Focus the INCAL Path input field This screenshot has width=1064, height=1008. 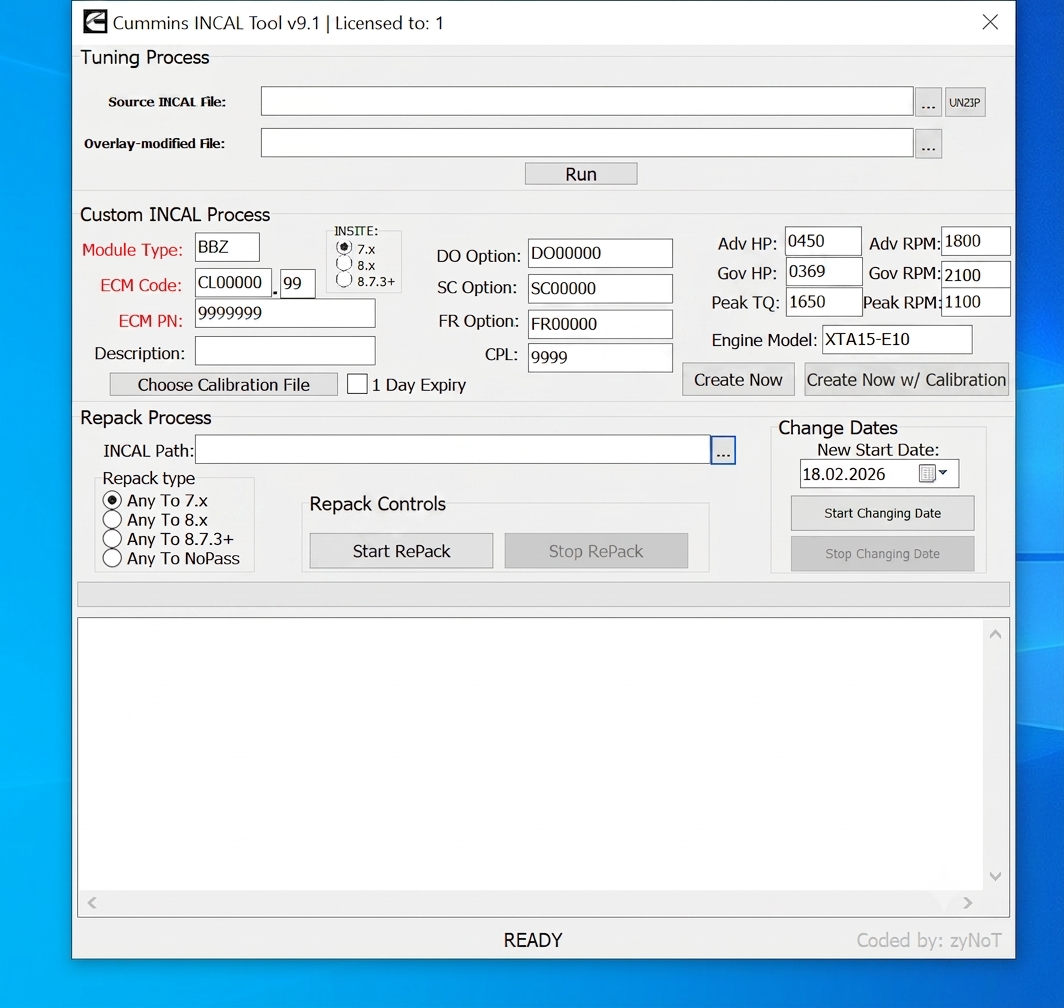pos(453,449)
